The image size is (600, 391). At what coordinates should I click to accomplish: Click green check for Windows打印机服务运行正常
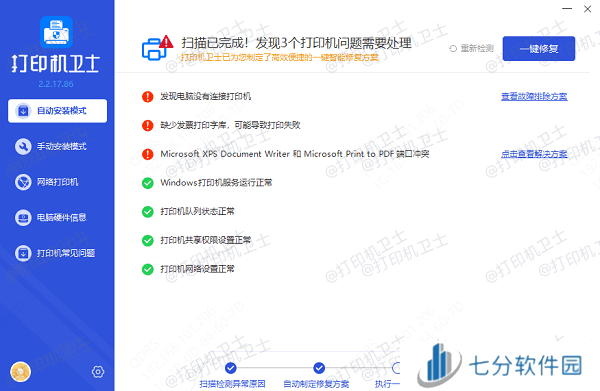click(x=148, y=183)
